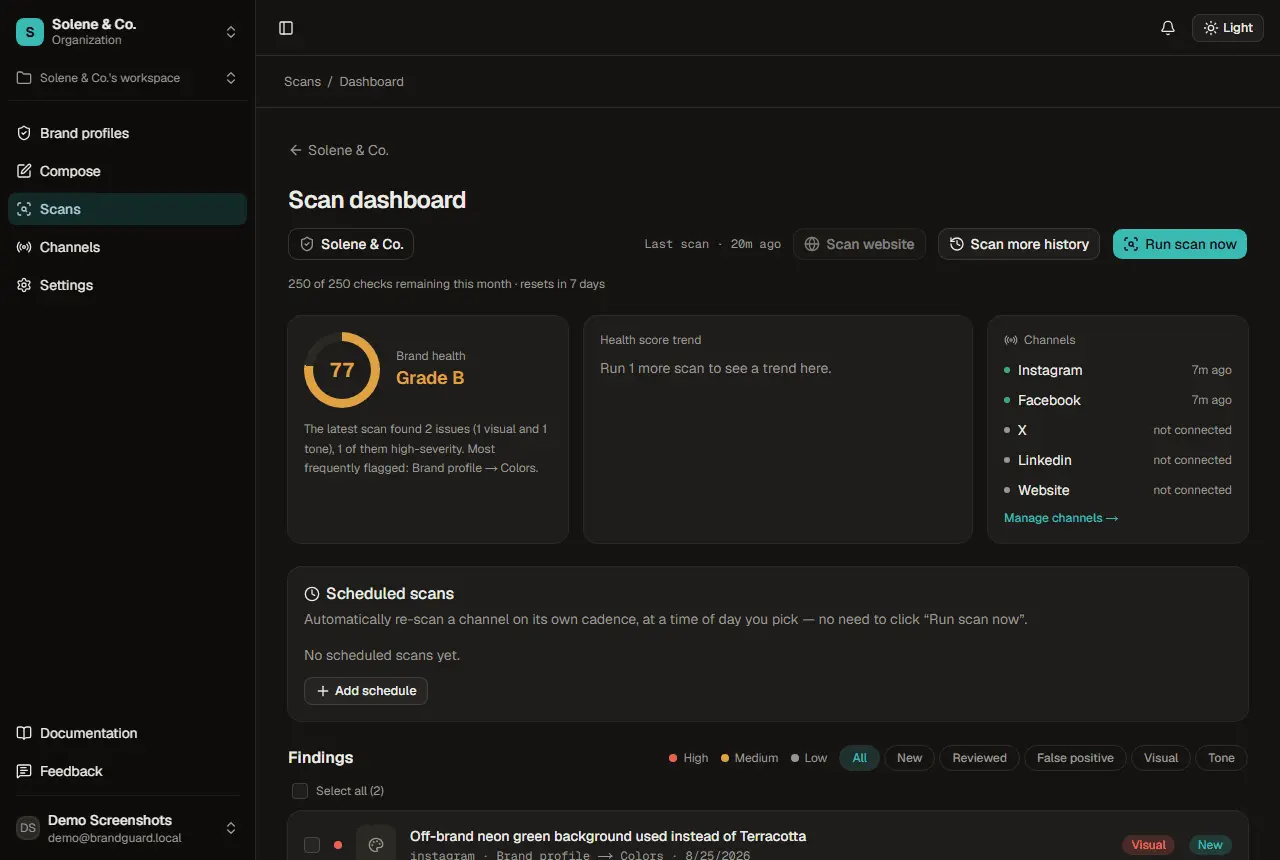Viewport: 1280px width, 860px height.
Task: Go back to Solene & Co. arrow link
Action: (x=338, y=150)
